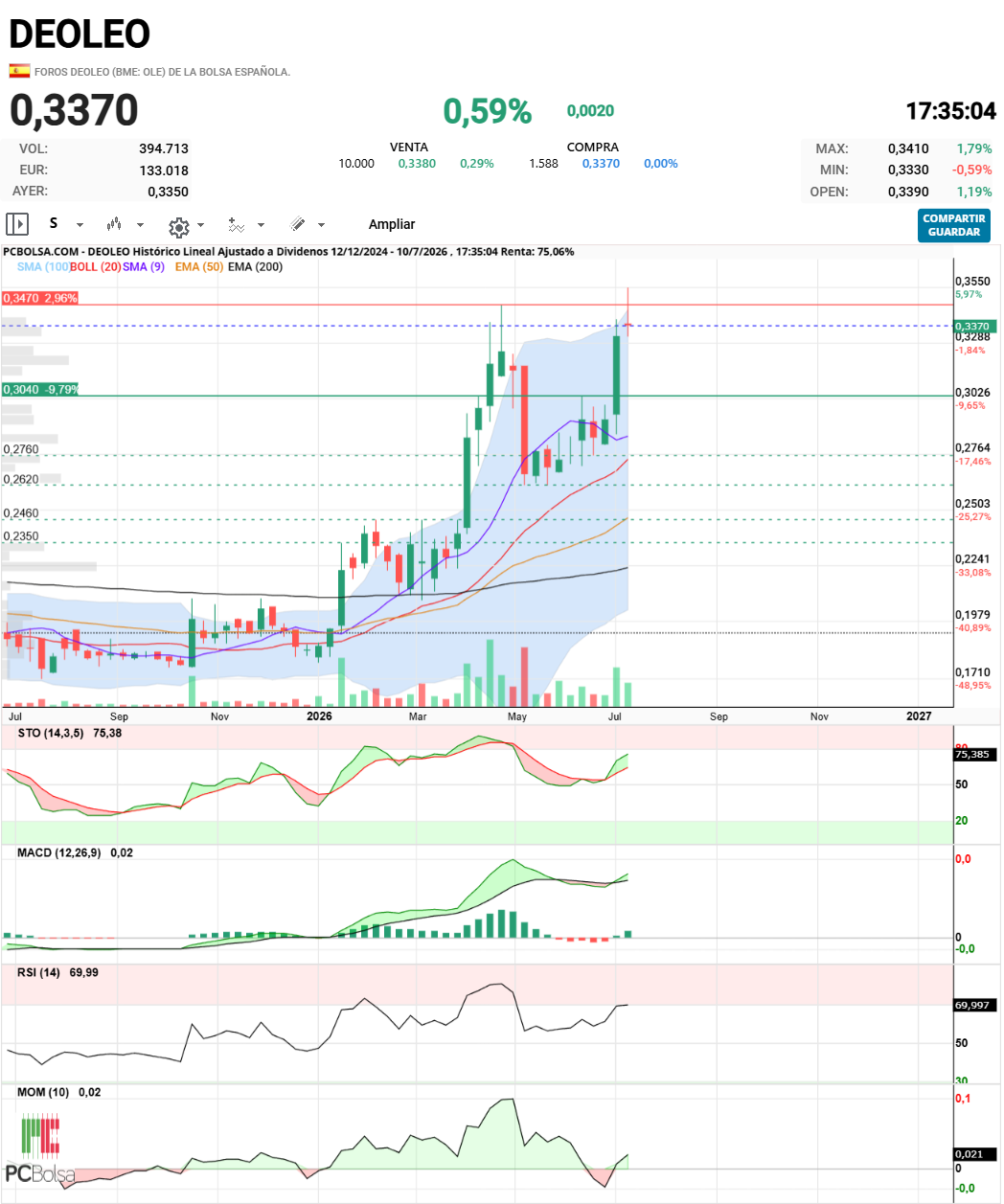Screen dimensions: 1004x1204
Task: Click the RSI (14) indicator title
Action: point(38,972)
